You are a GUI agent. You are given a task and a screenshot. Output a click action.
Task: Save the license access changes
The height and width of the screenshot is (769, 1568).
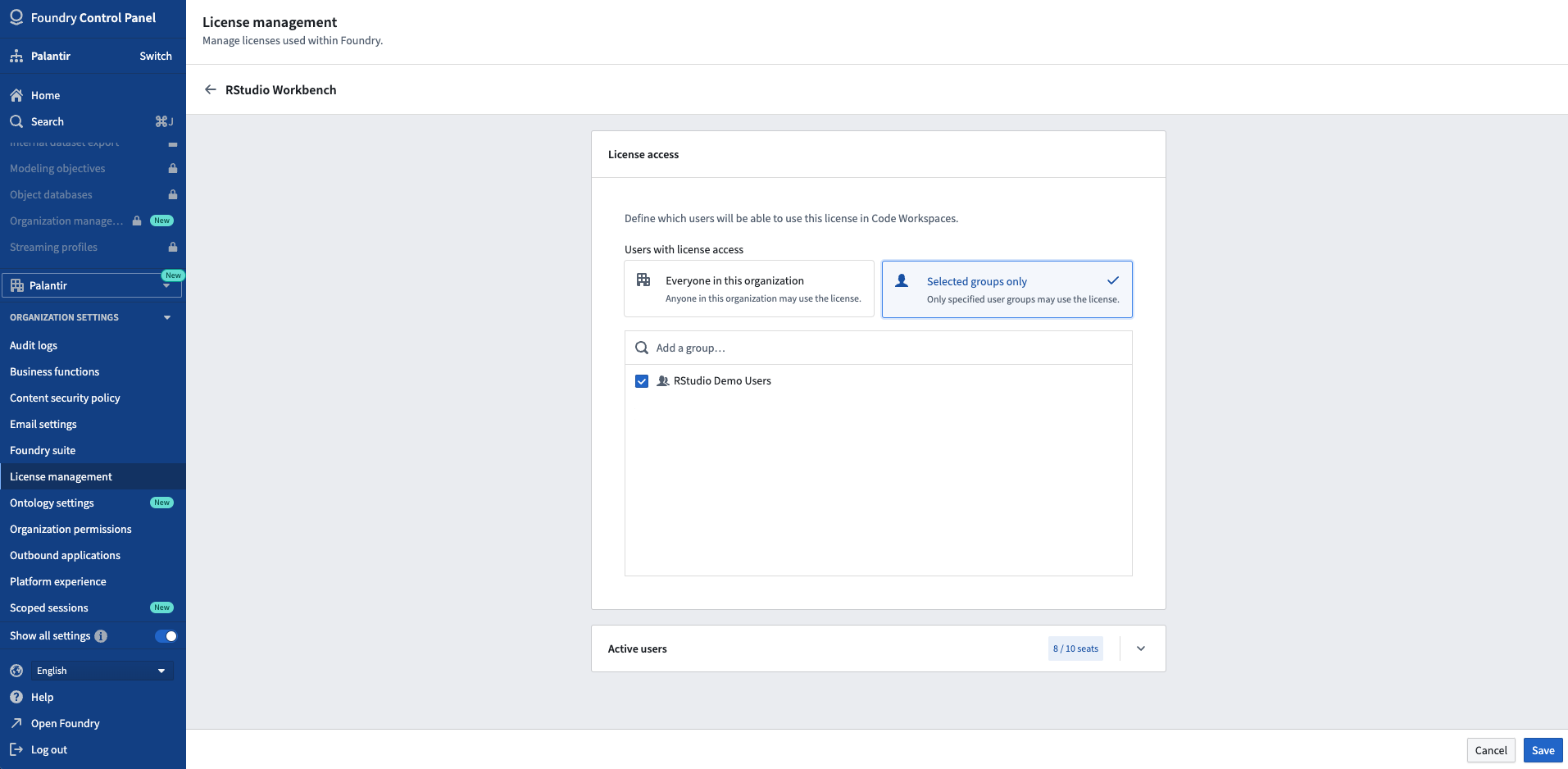pyautogui.click(x=1543, y=750)
